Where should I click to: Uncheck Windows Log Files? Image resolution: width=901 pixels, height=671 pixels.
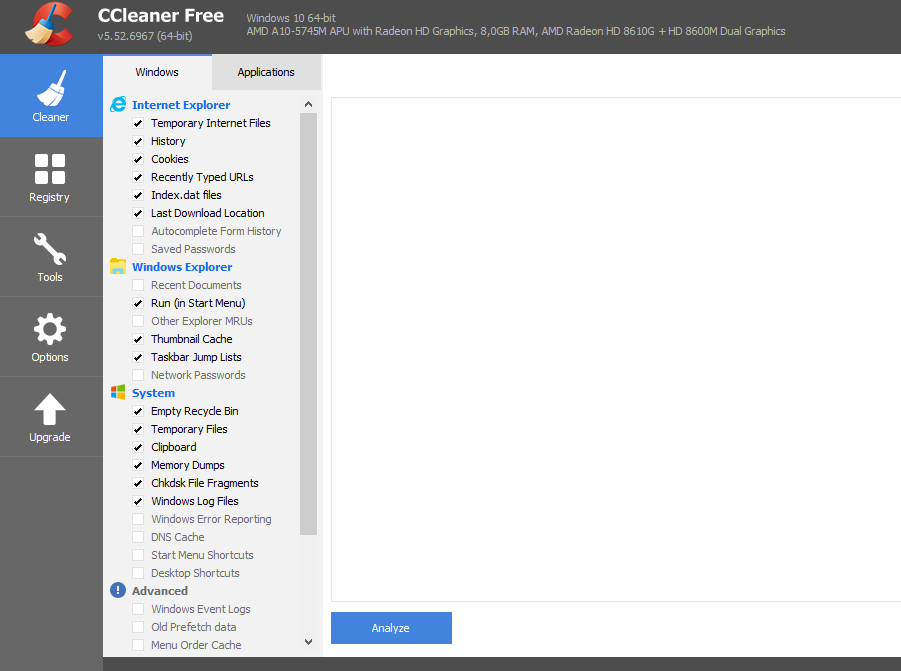click(x=138, y=501)
